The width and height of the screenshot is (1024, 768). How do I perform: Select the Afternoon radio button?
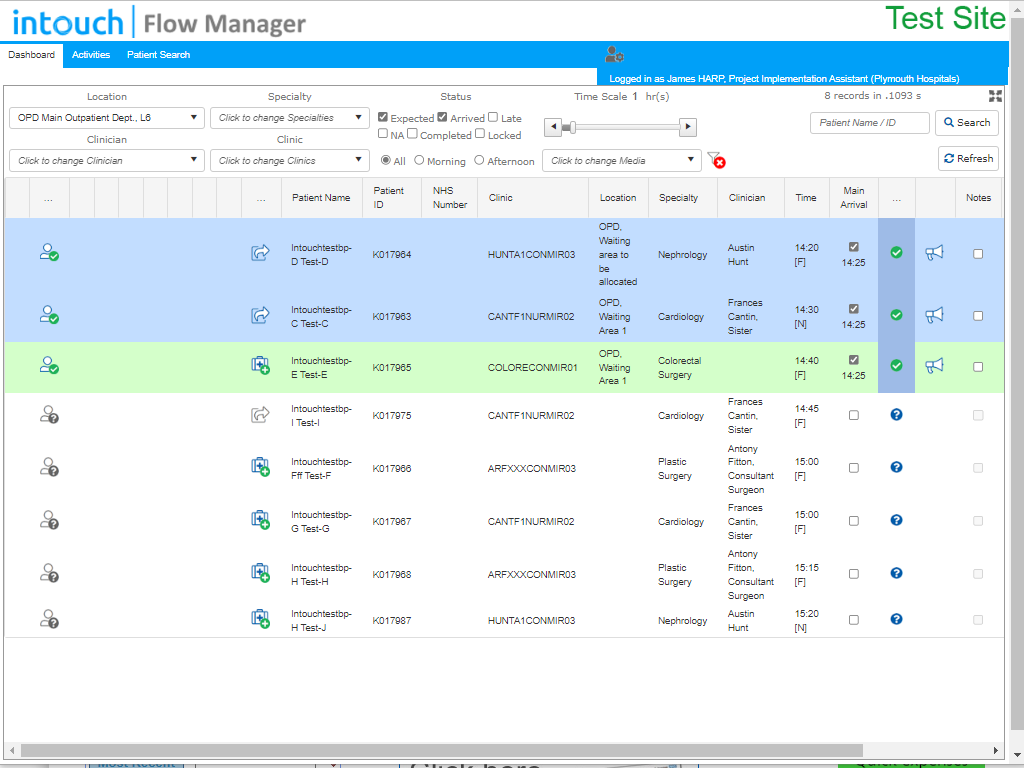tap(479, 160)
